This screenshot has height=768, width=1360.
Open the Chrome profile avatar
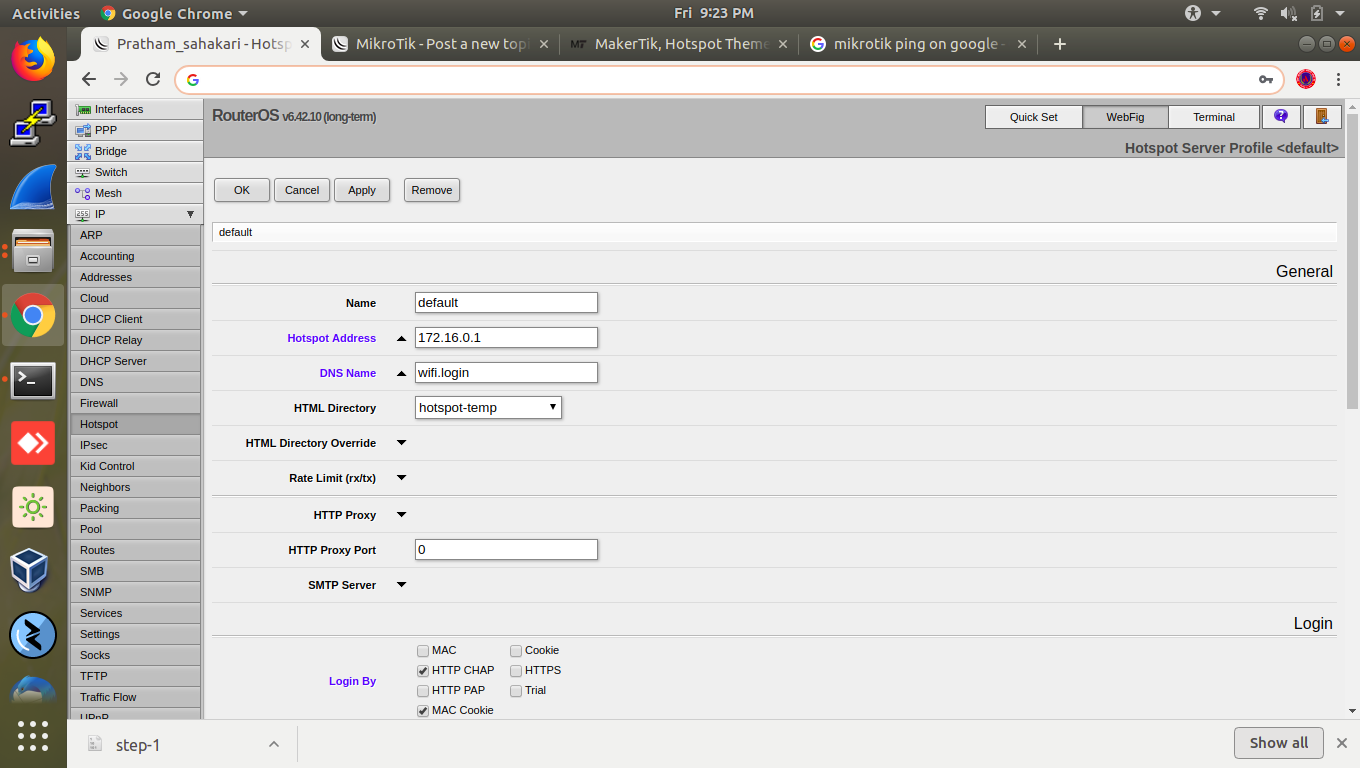1306,79
